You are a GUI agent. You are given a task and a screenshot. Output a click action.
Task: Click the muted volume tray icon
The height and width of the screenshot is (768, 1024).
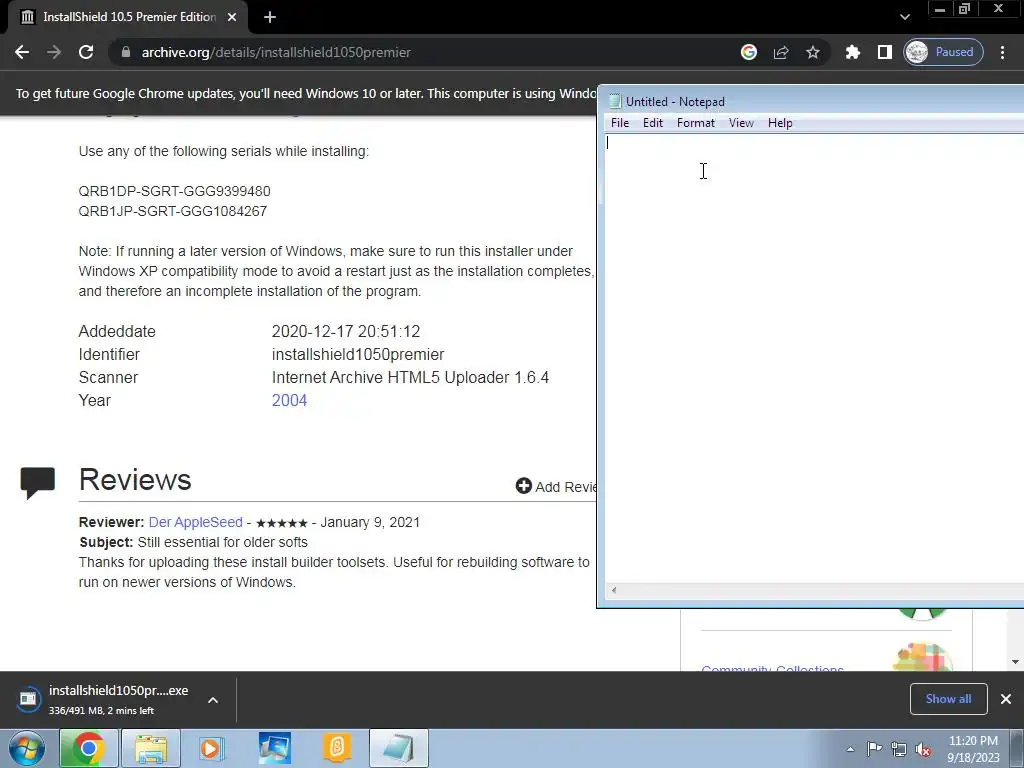pos(923,749)
